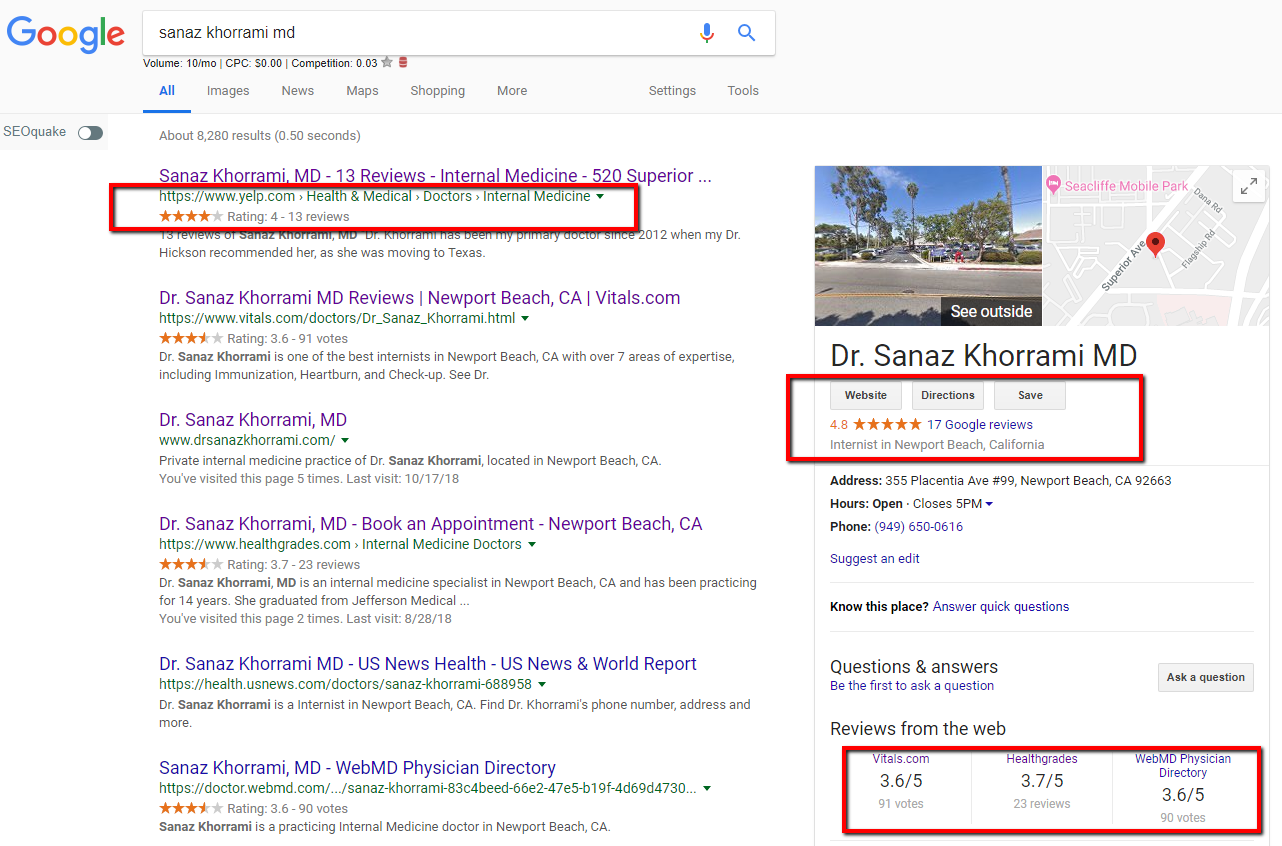
Task: Click the red location pin on the map
Action: [x=1156, y=245]
